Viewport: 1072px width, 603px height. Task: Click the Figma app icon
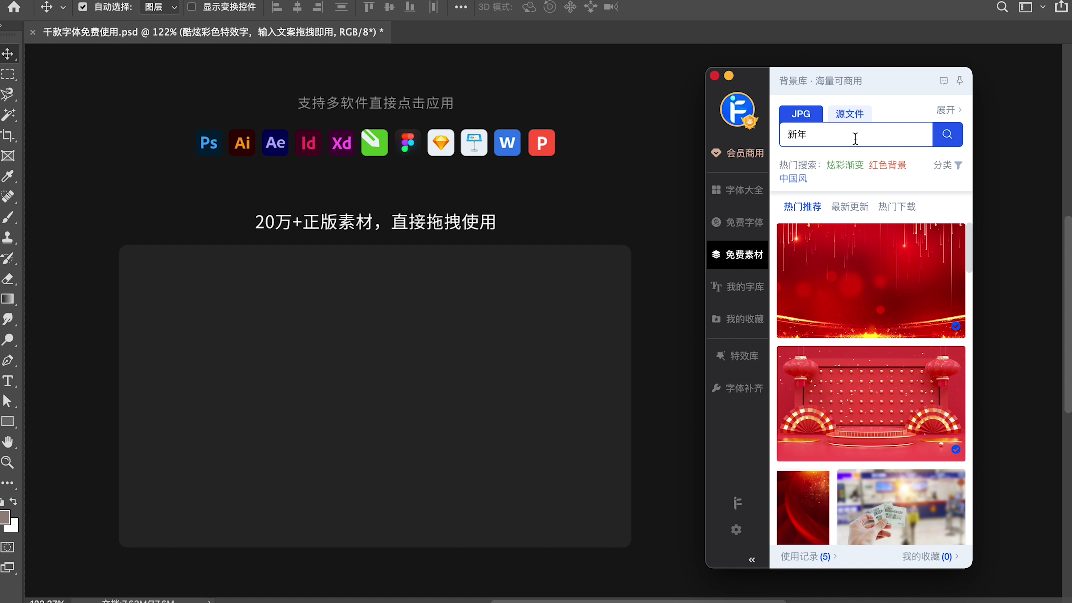pyautogui.click(x=407, y=143)
